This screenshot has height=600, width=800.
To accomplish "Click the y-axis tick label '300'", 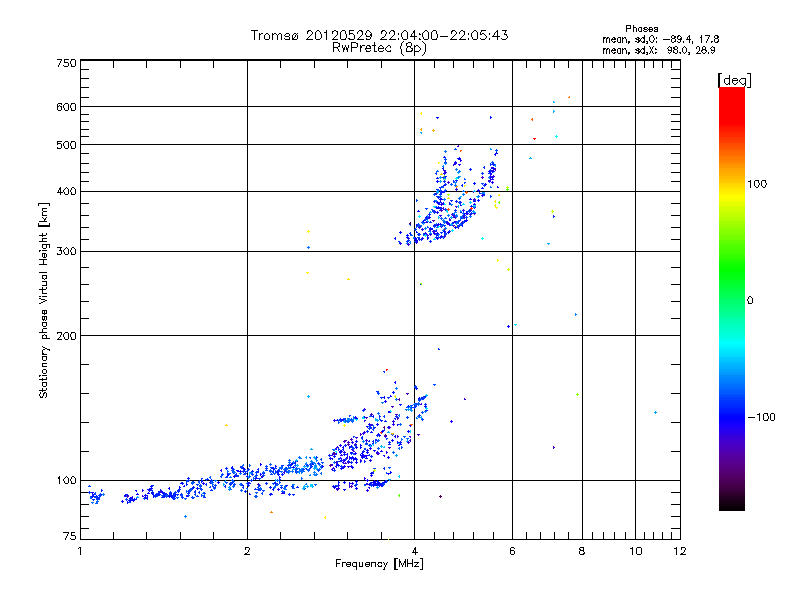I will (x=67, y=252).
